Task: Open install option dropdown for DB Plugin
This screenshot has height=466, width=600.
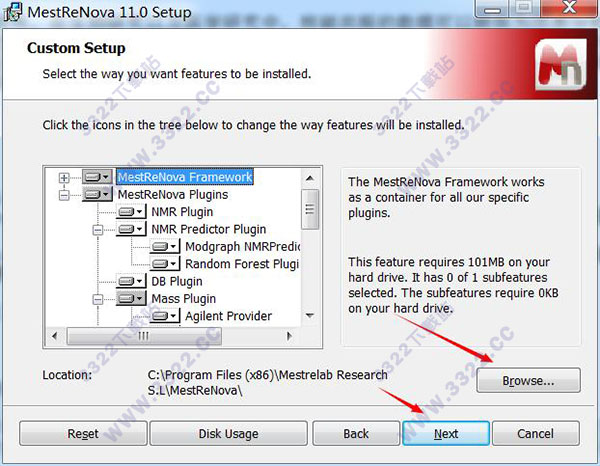Action: tap(131, 281)
